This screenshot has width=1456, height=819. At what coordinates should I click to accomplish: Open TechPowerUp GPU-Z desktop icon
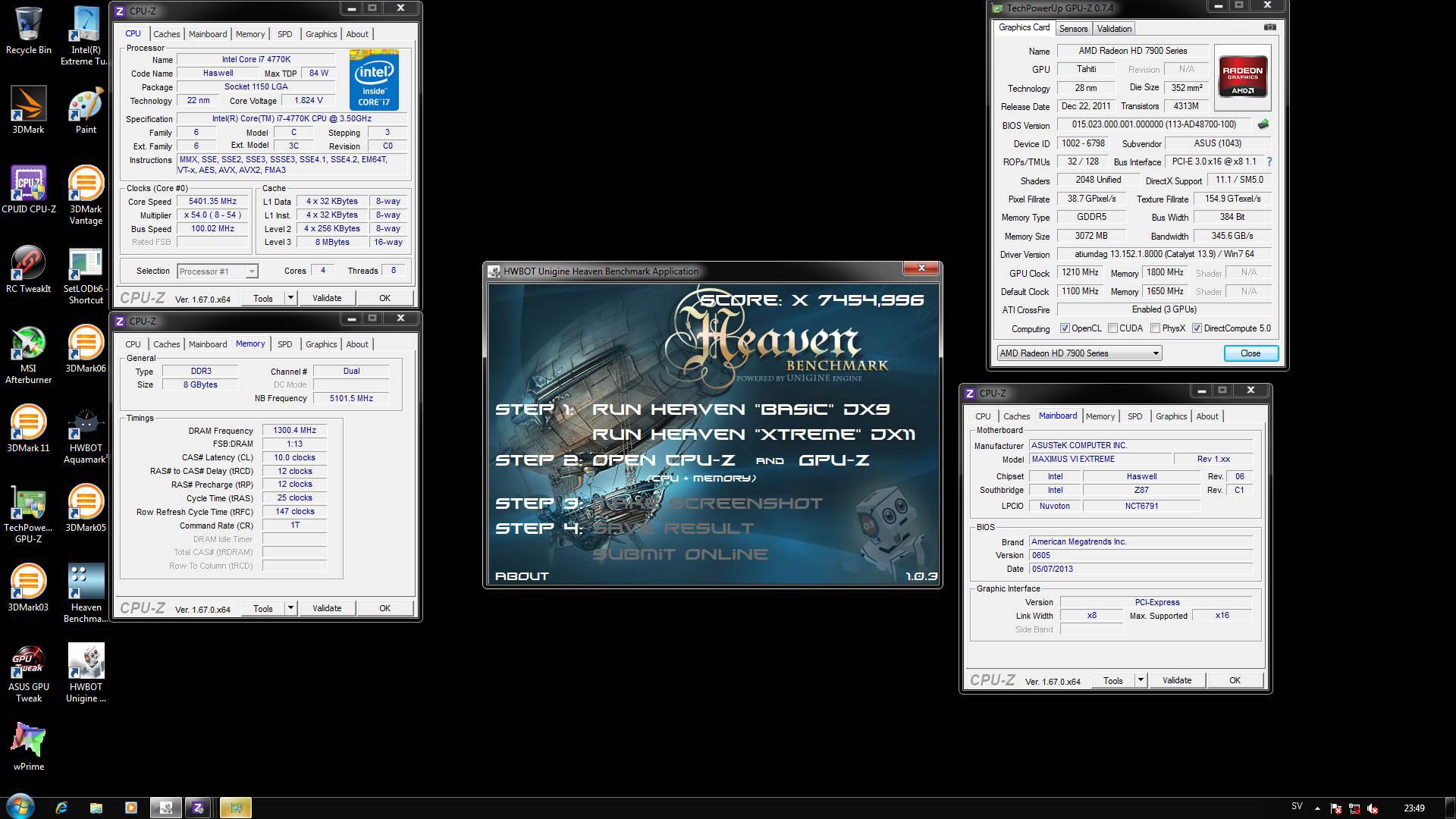pos(29,513)
